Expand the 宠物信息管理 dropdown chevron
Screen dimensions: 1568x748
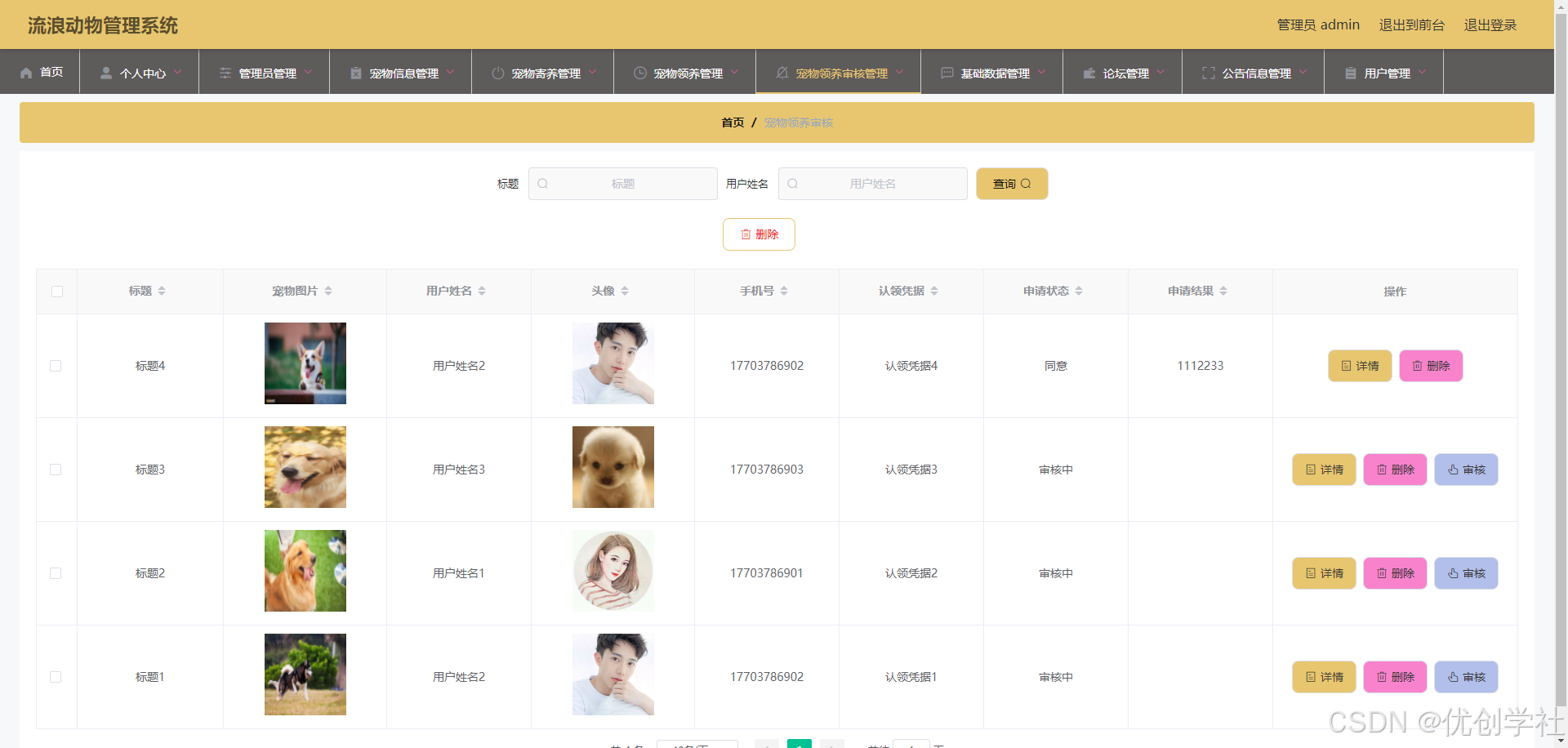pyautogui.click(x=451, y=72)
